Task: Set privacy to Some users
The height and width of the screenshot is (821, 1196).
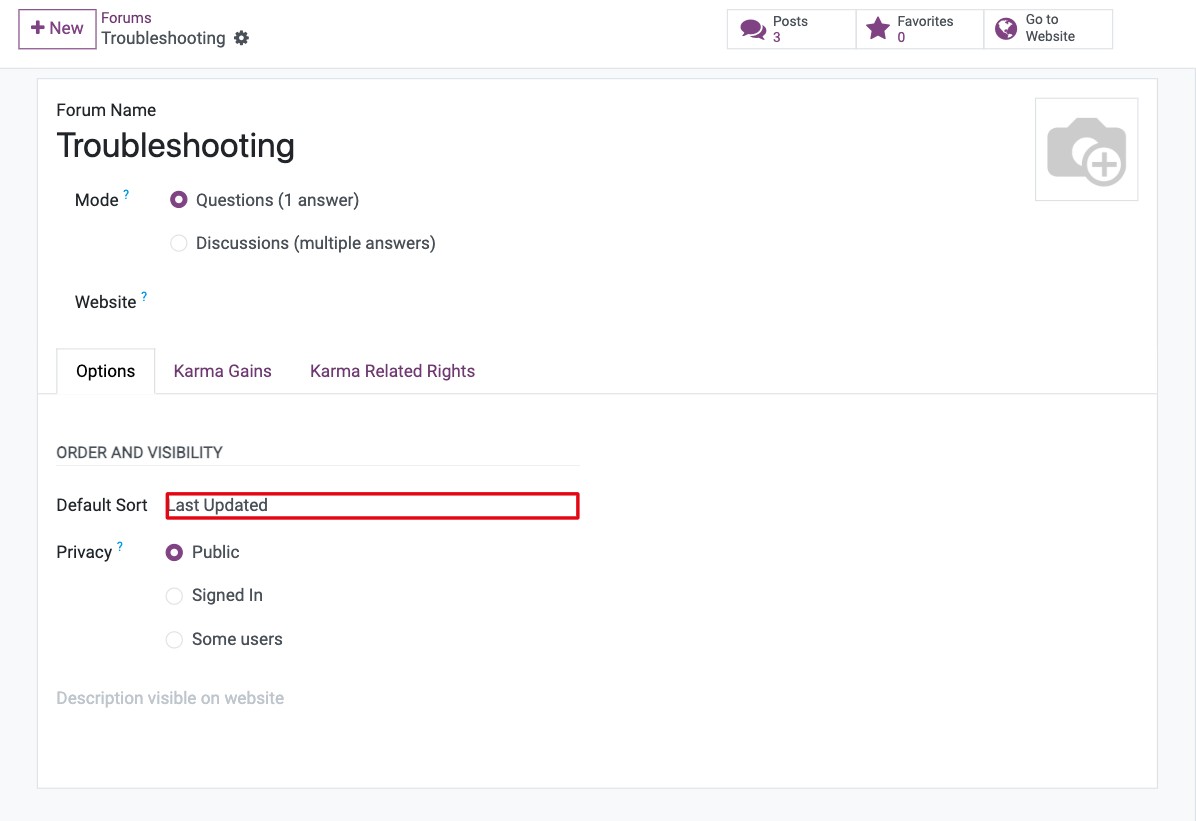Action: [174, 639]
